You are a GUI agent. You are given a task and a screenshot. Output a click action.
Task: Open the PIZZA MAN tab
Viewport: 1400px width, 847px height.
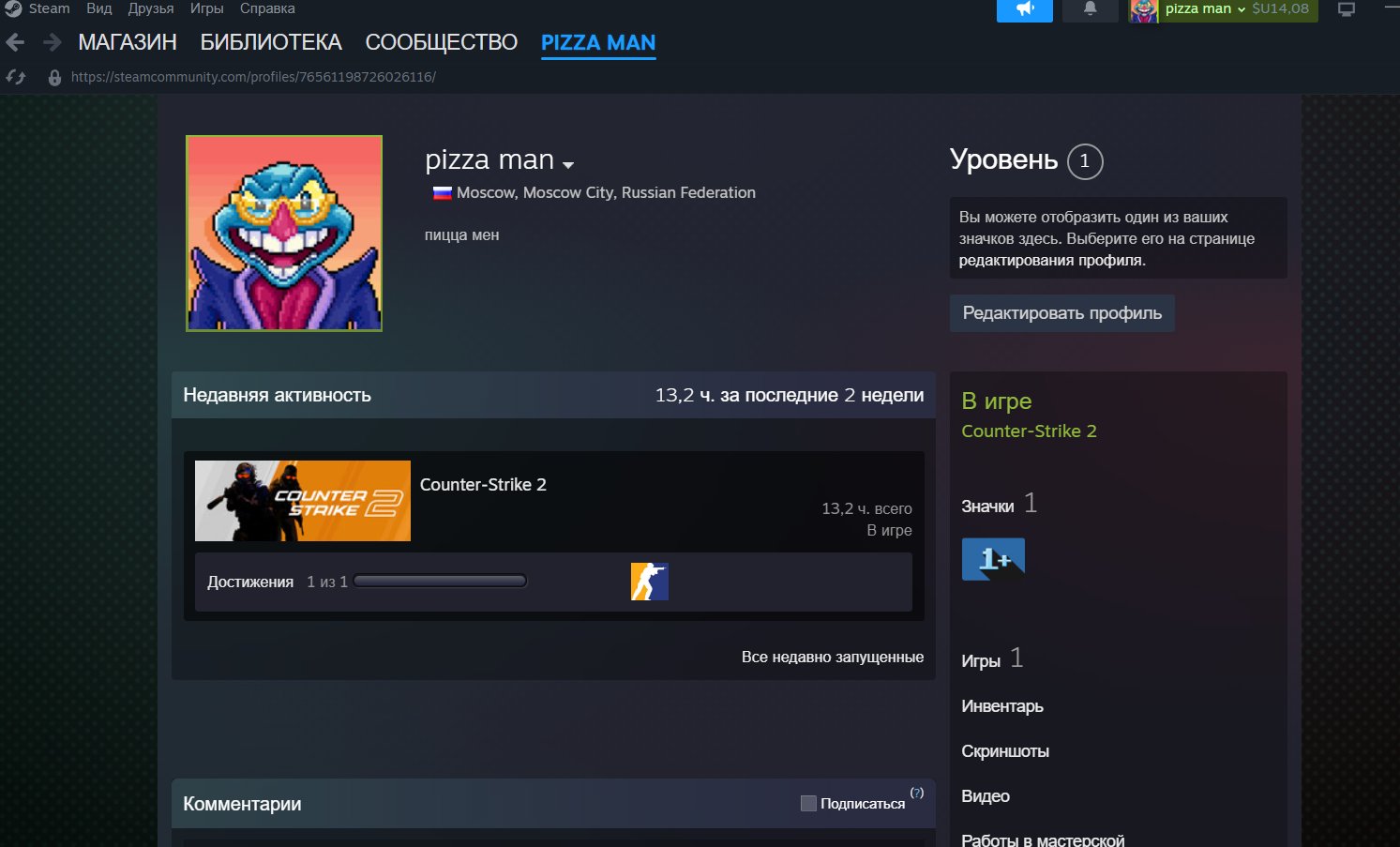click(598, 43)
